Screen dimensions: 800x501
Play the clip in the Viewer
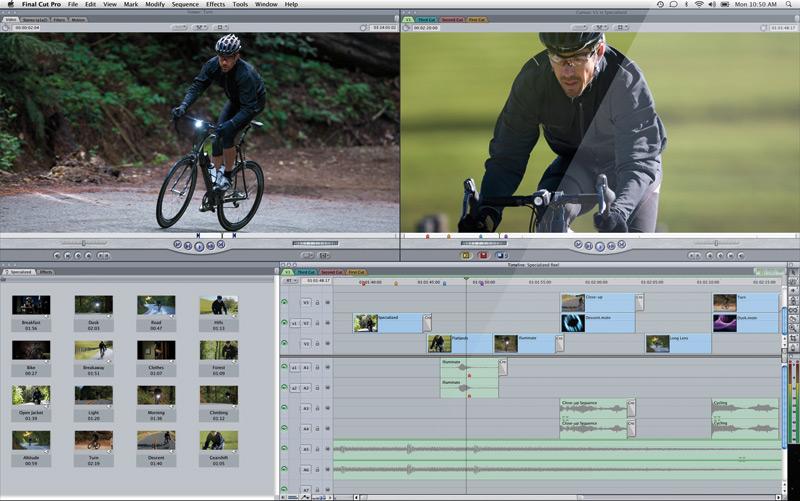199,246
